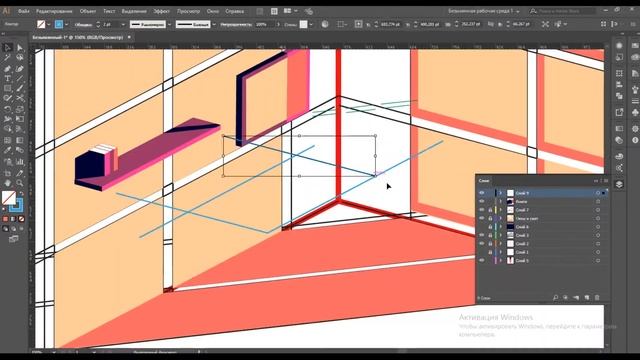Toggle visibility of Окно и свет layer
Viewport: 640px width, 360px height.
click(x=482, y=218)
